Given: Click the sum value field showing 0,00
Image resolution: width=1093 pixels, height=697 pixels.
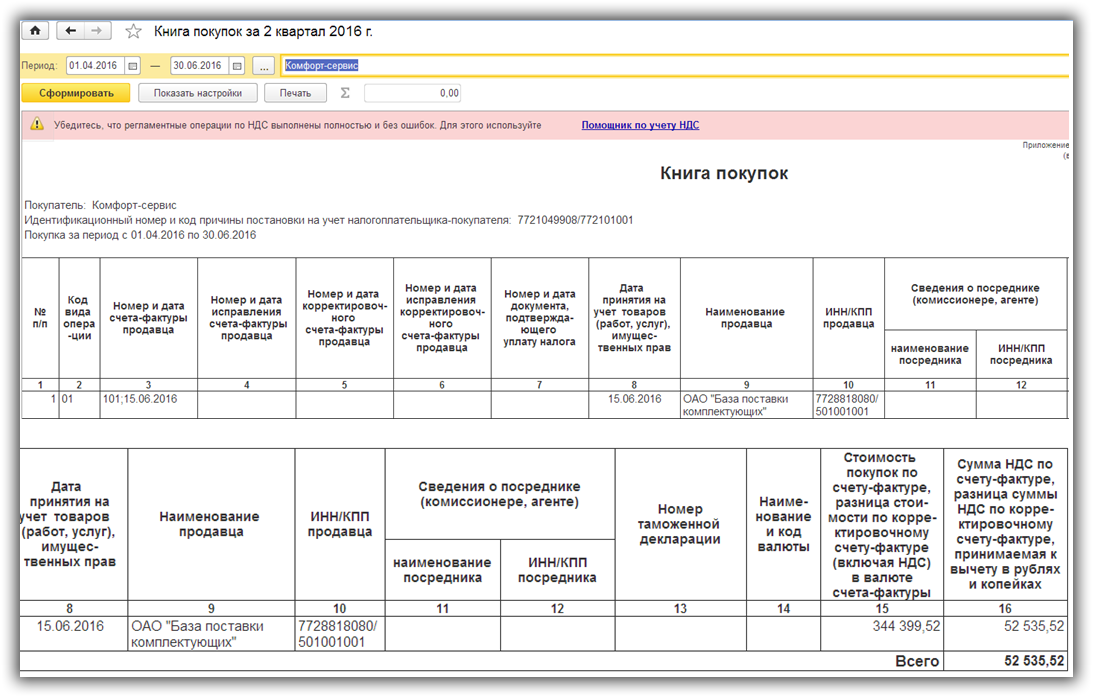Looking at the screenshot, I should pos(412,93).
